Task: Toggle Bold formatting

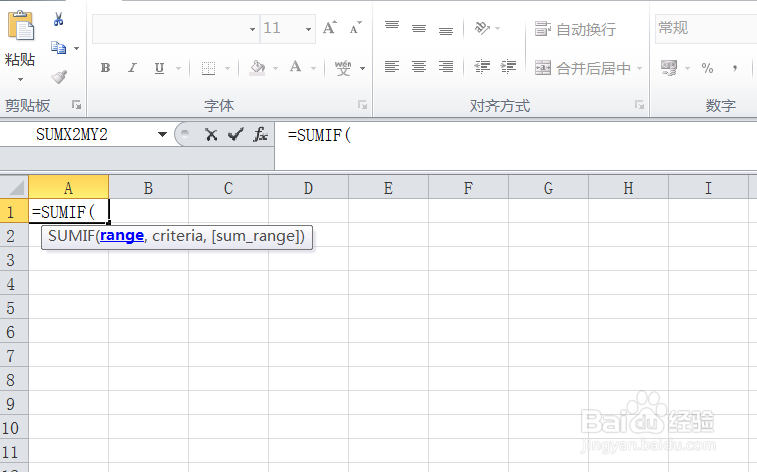Action: tap(105, 68)
